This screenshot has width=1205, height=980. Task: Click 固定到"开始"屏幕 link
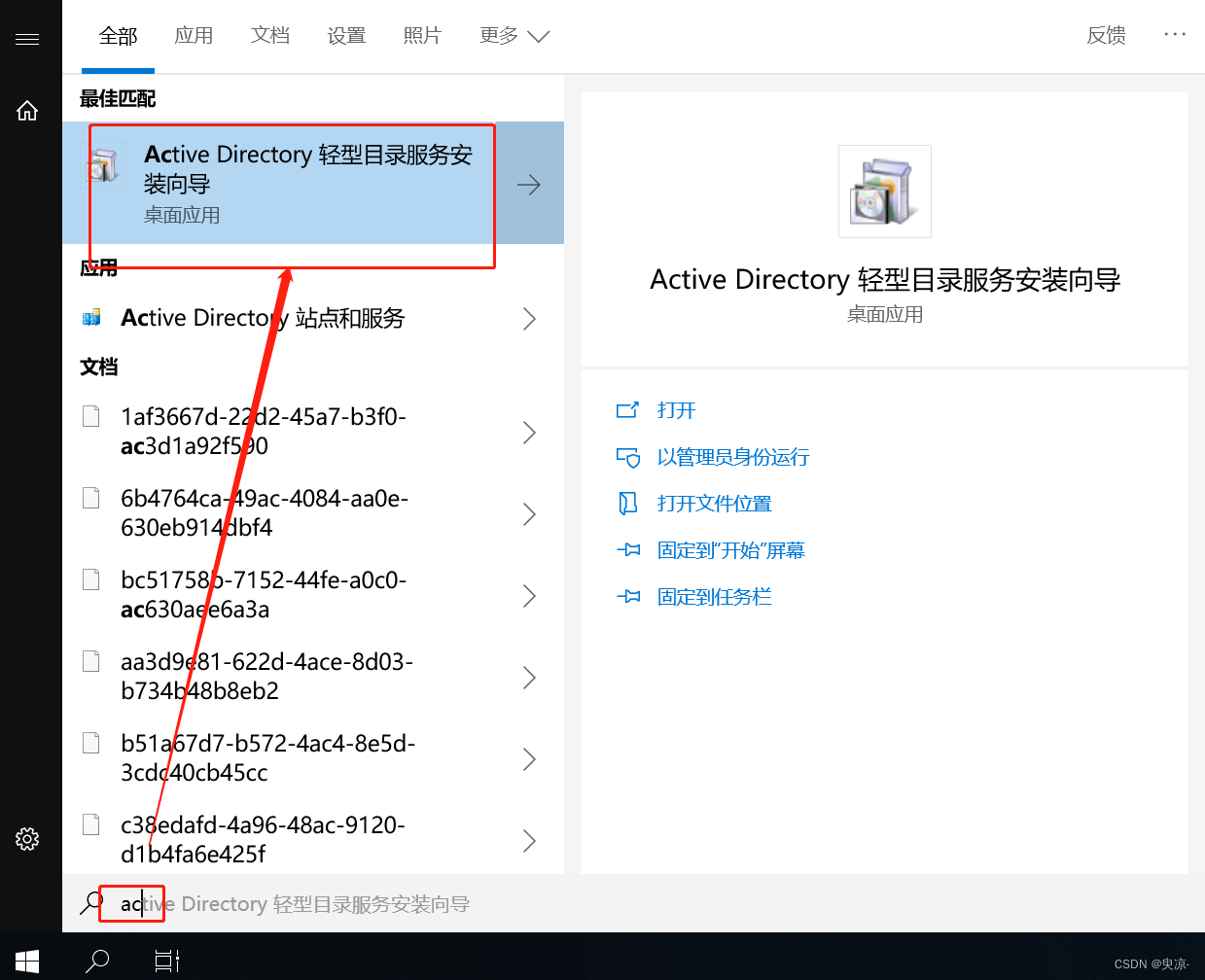coord(731,550)
